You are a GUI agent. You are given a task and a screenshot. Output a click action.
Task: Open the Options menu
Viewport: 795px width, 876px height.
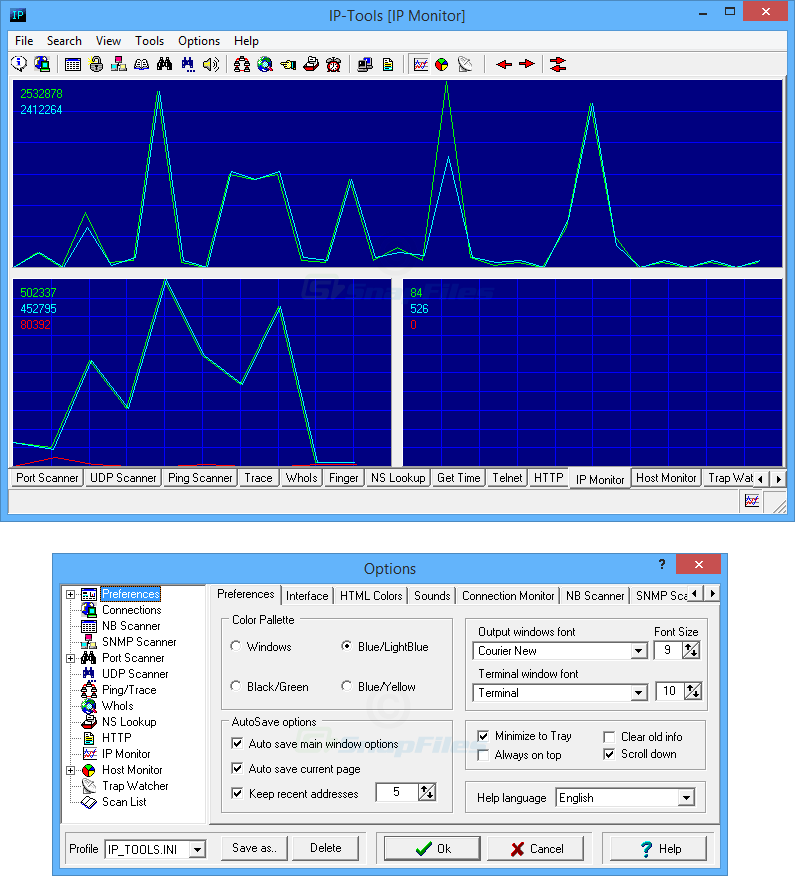click(199, 41)
